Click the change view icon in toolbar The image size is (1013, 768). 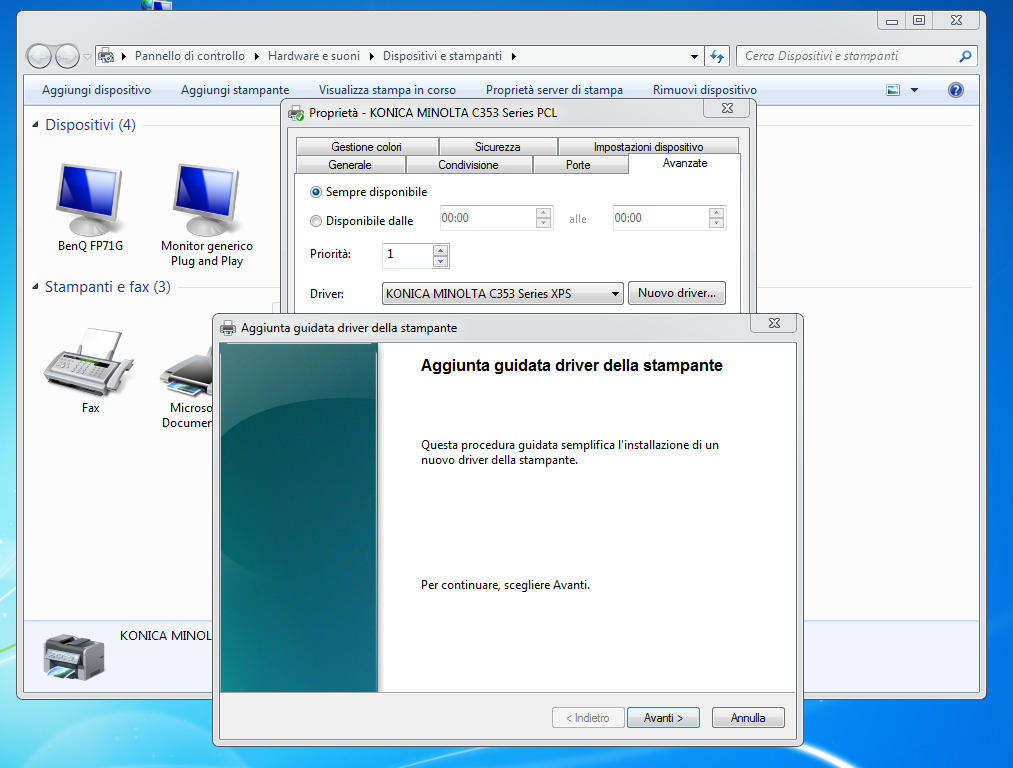(x=893, y=90)
